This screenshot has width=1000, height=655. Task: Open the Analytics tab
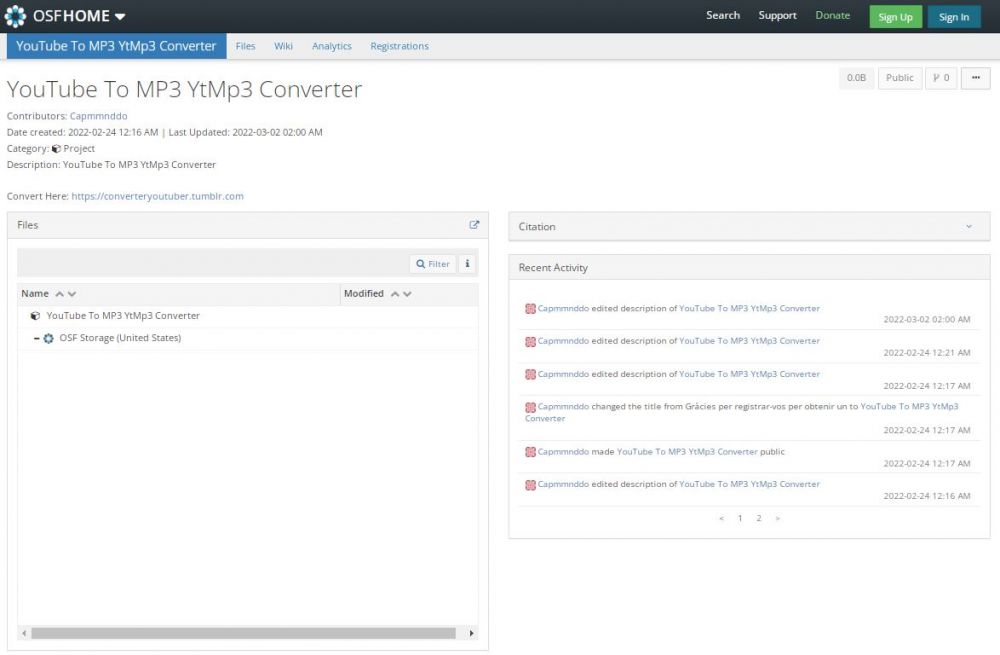[x=331, y=46]
